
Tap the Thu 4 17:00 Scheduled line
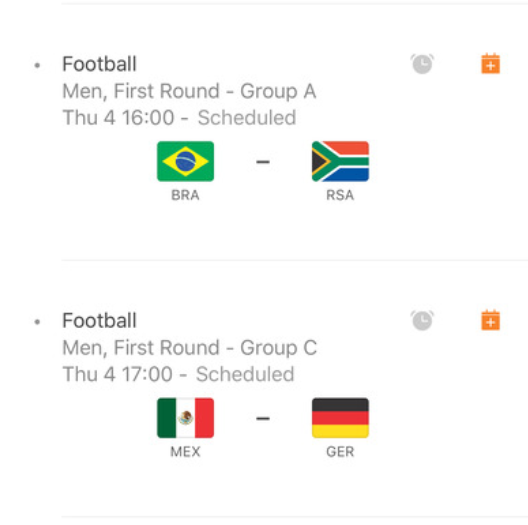pos(178,374)
